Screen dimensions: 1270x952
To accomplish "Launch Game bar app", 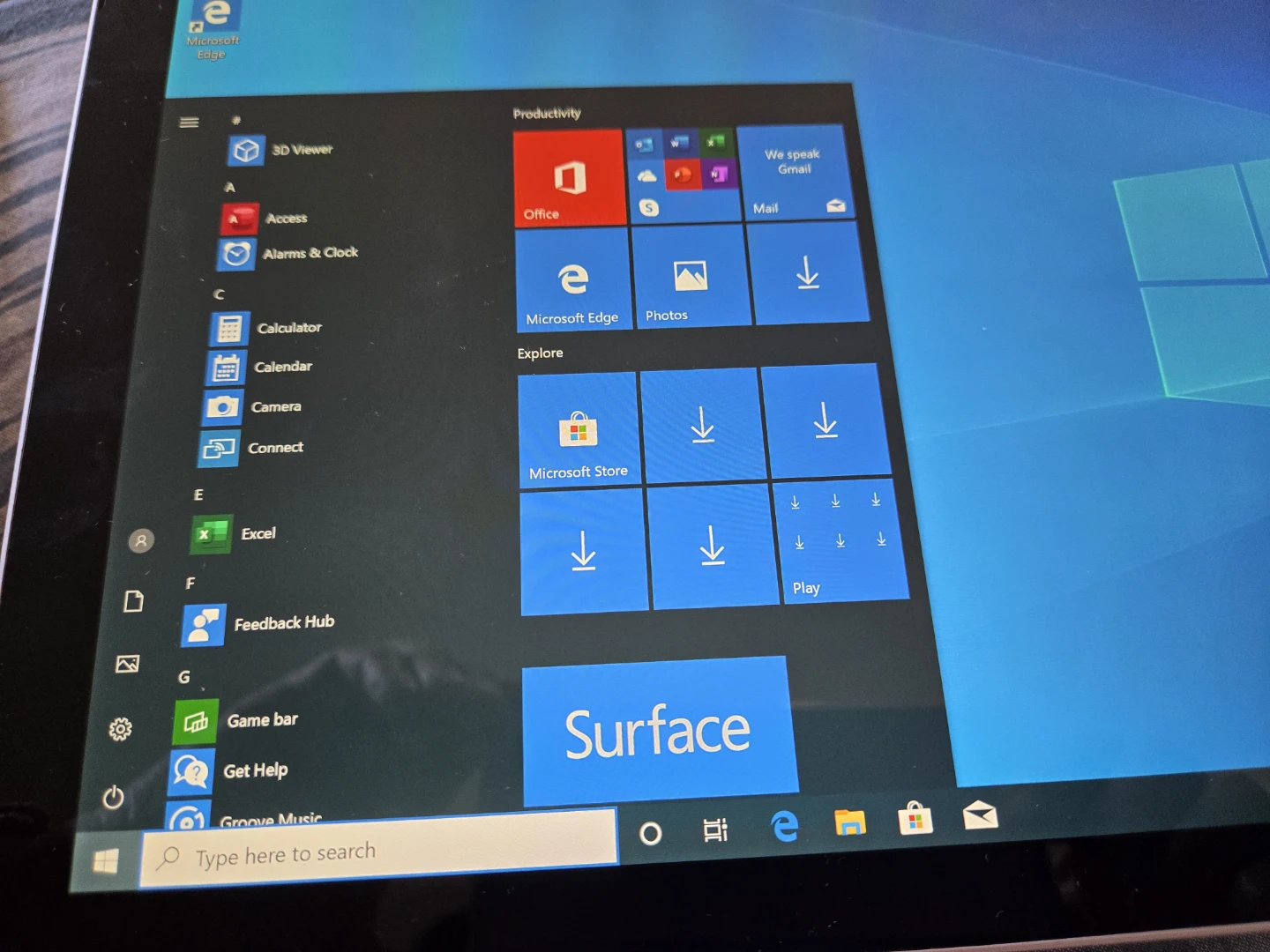I will [236, 722].
